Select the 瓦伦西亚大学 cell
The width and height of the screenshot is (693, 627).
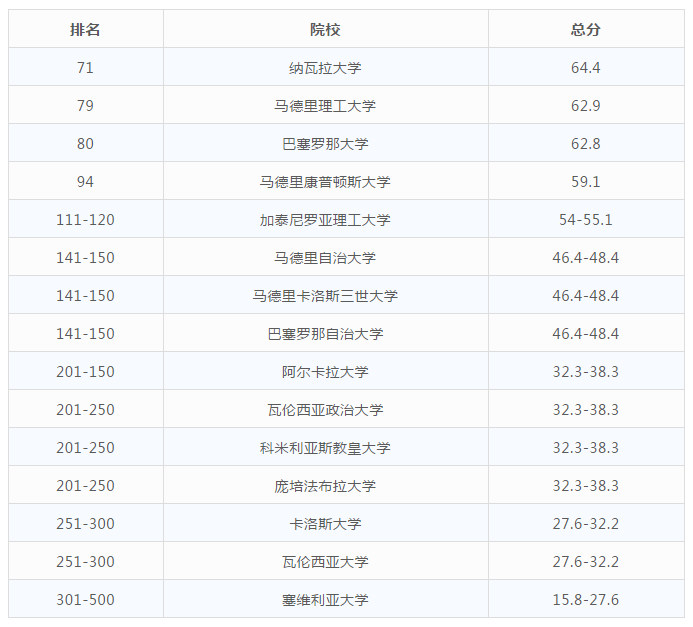[325, 562]
